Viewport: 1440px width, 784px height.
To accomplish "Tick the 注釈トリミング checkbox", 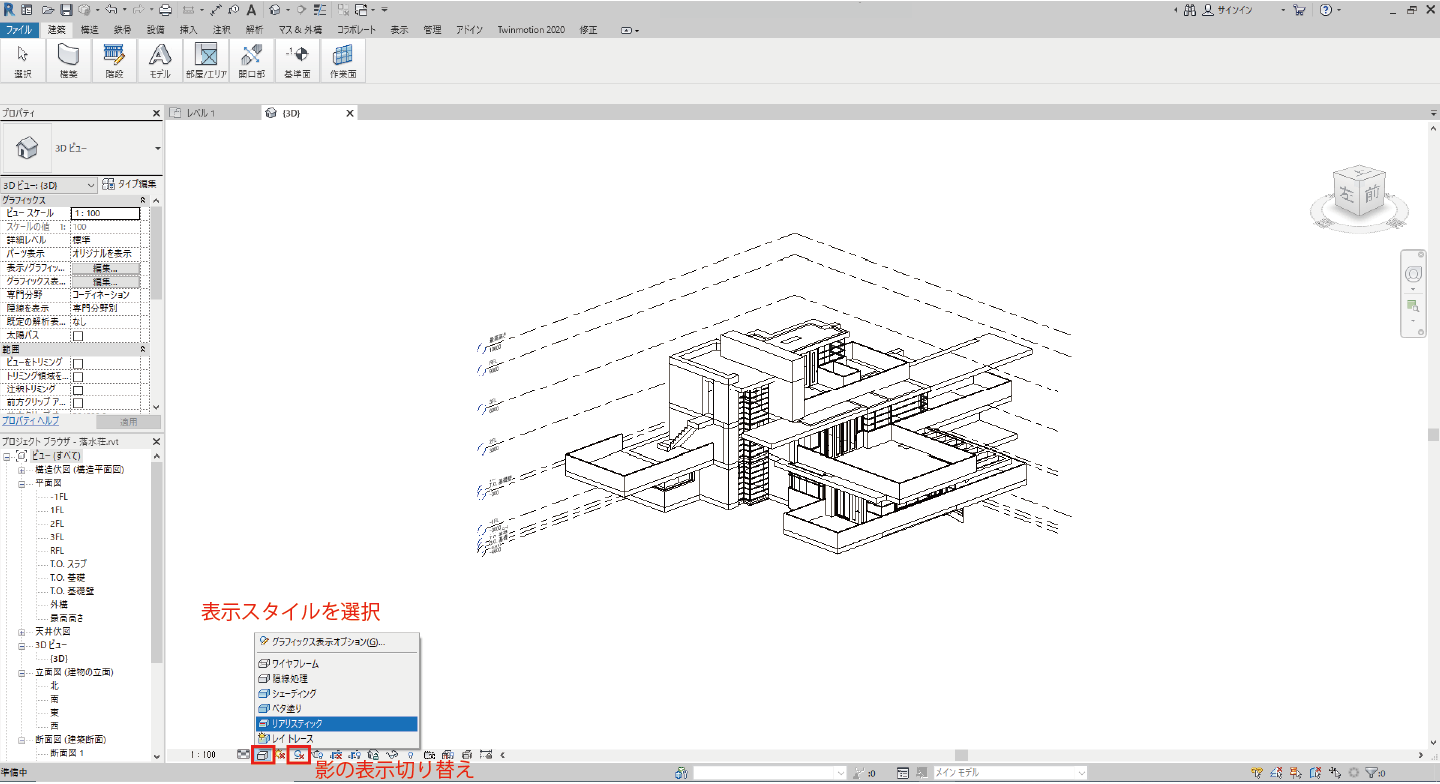I will (x=78, y=389).
